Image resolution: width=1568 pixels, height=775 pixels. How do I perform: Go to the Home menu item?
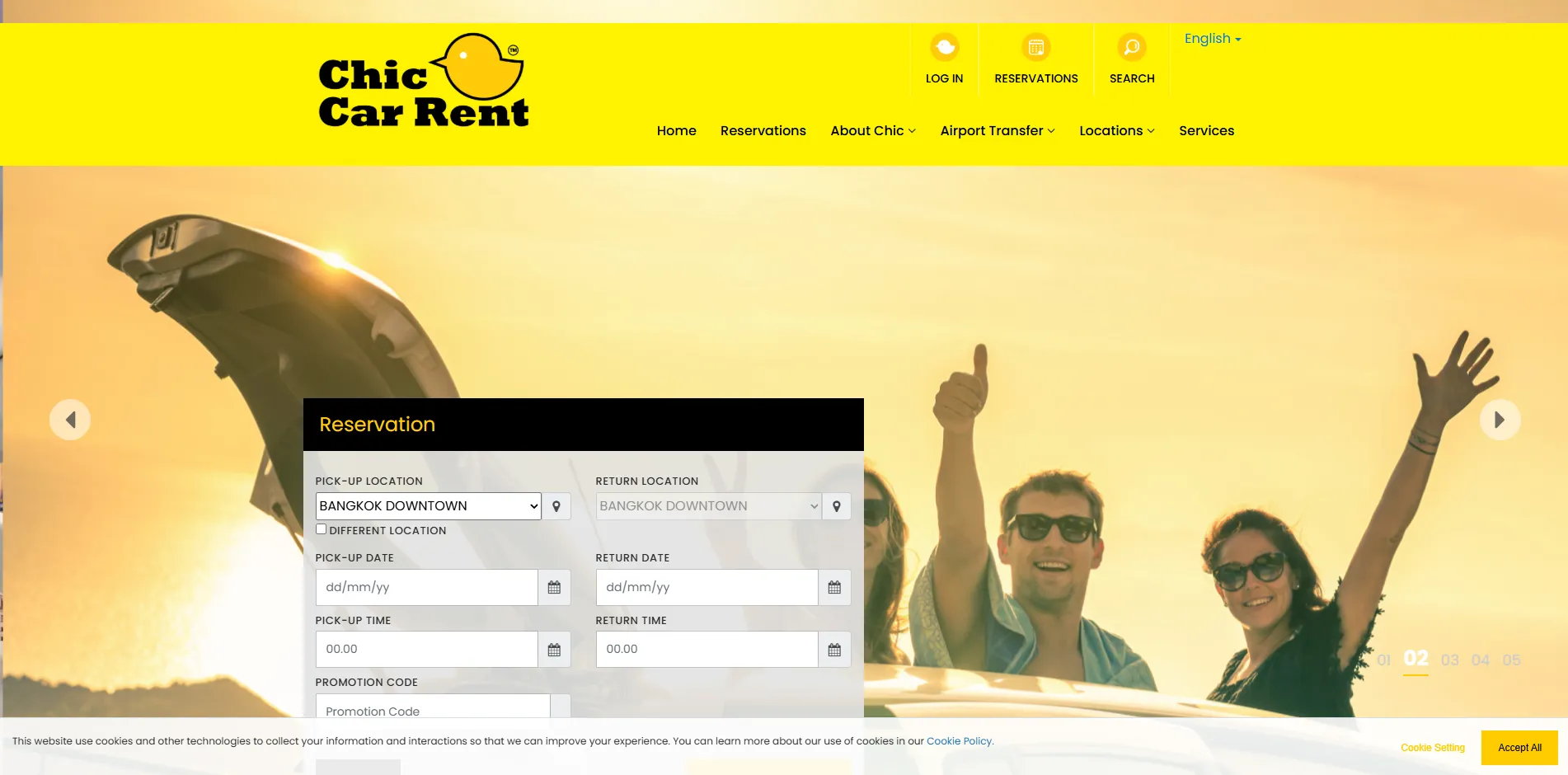(677, 130)
